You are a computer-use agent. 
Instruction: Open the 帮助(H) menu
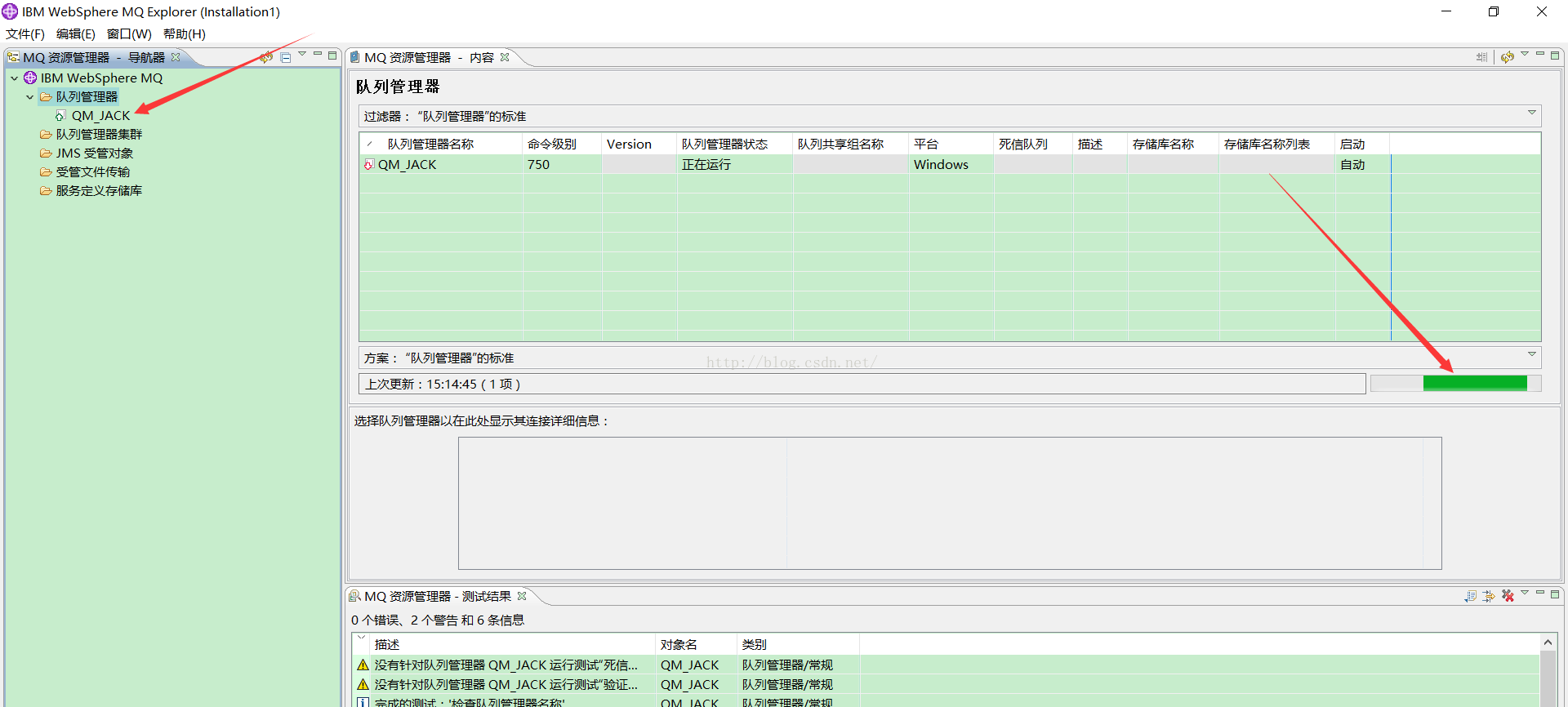pyautogui.click(x=185, y=33)
